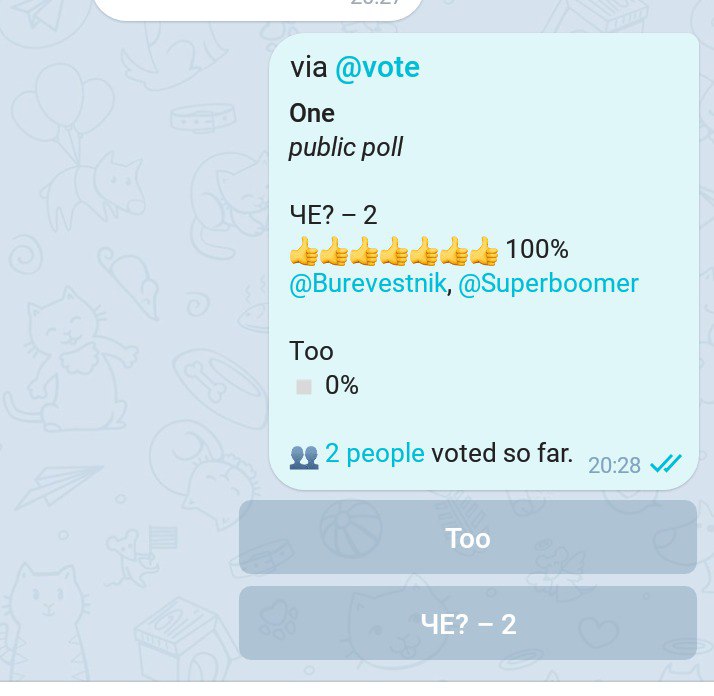Image resolution: width=714 pixels, height=696 pixels.
Task: Click the middle thumbs-up emoji
Action: pos(394,250)
